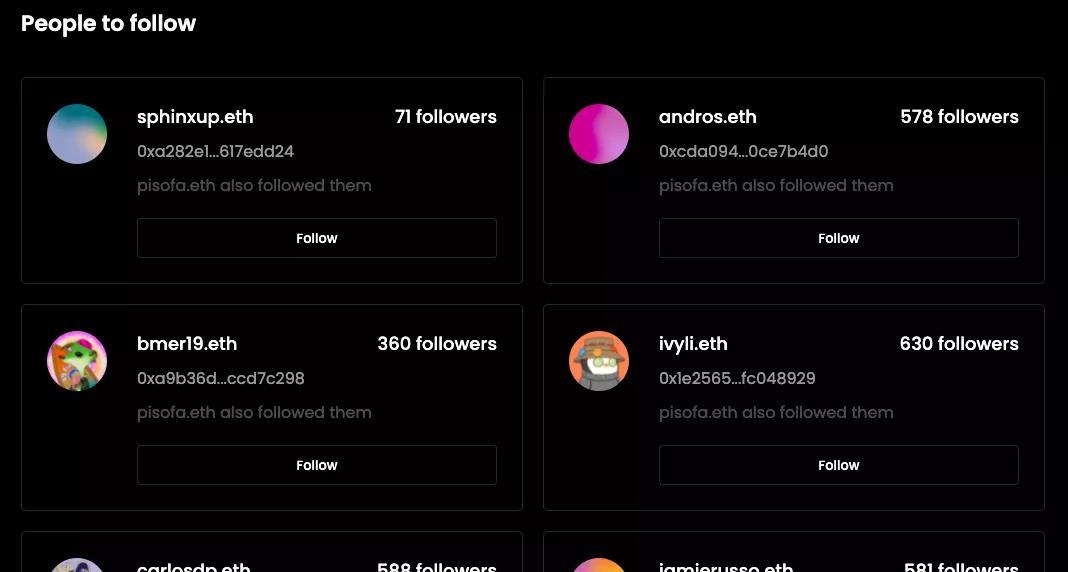This screenshot has height=572, width=1068.
Task: Click pisofa.eth mention under sphinxup.eth
Action: [176, 186]
